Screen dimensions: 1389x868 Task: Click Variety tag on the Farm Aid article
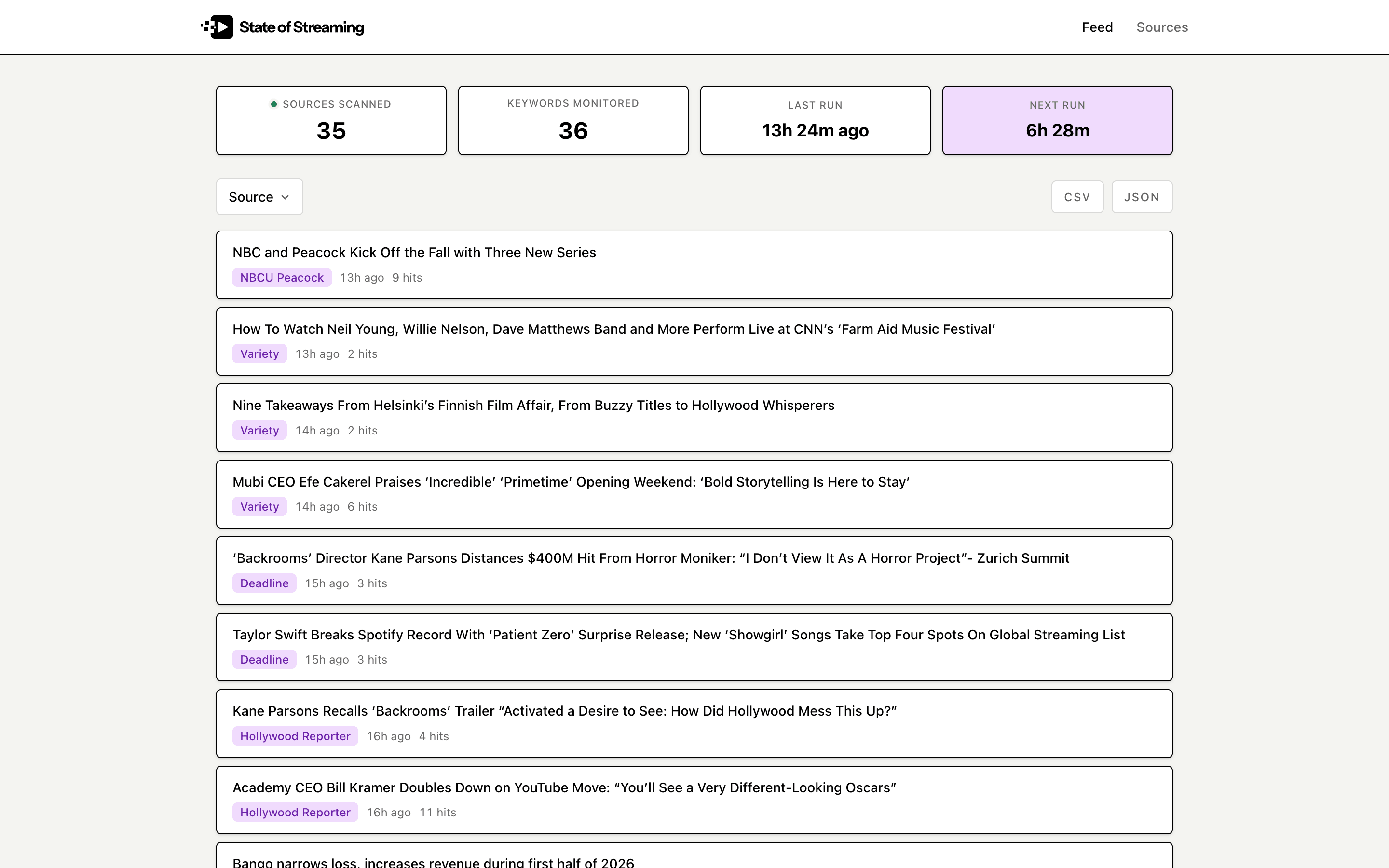[259, 353]
